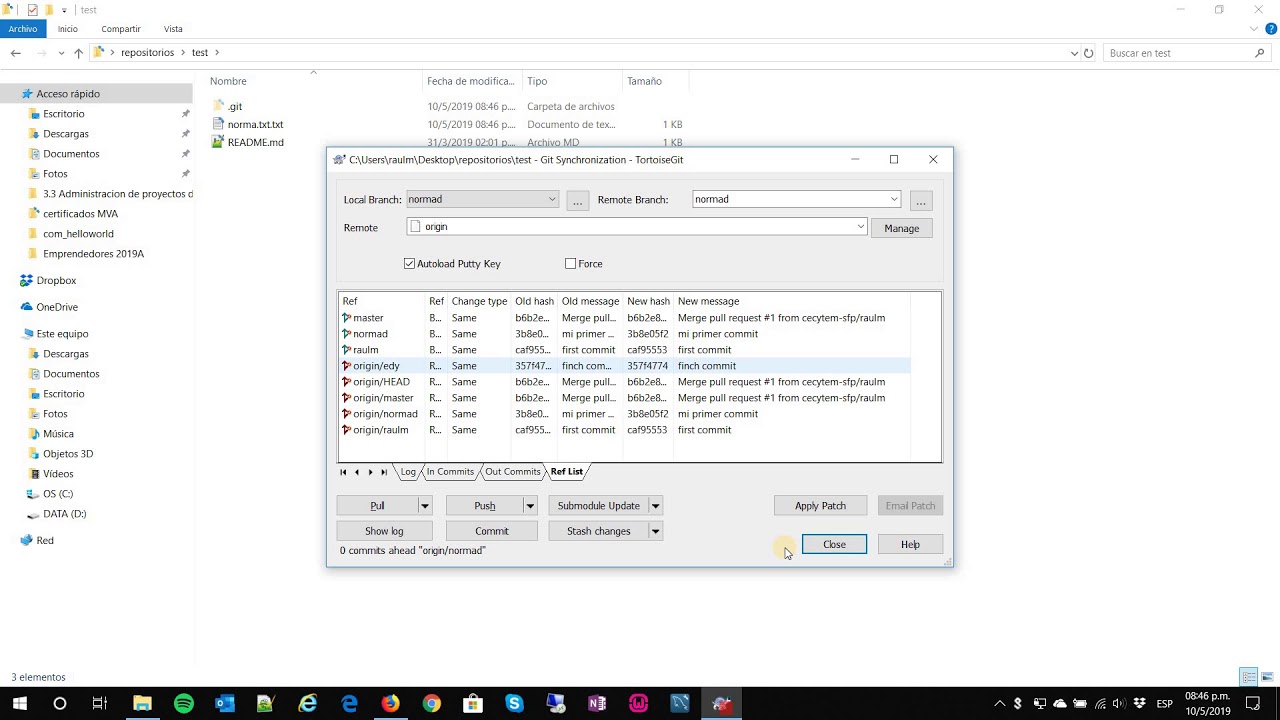Switch to the In Commits tab
This screenshot has height=720, width=1280.
(450, 472)
